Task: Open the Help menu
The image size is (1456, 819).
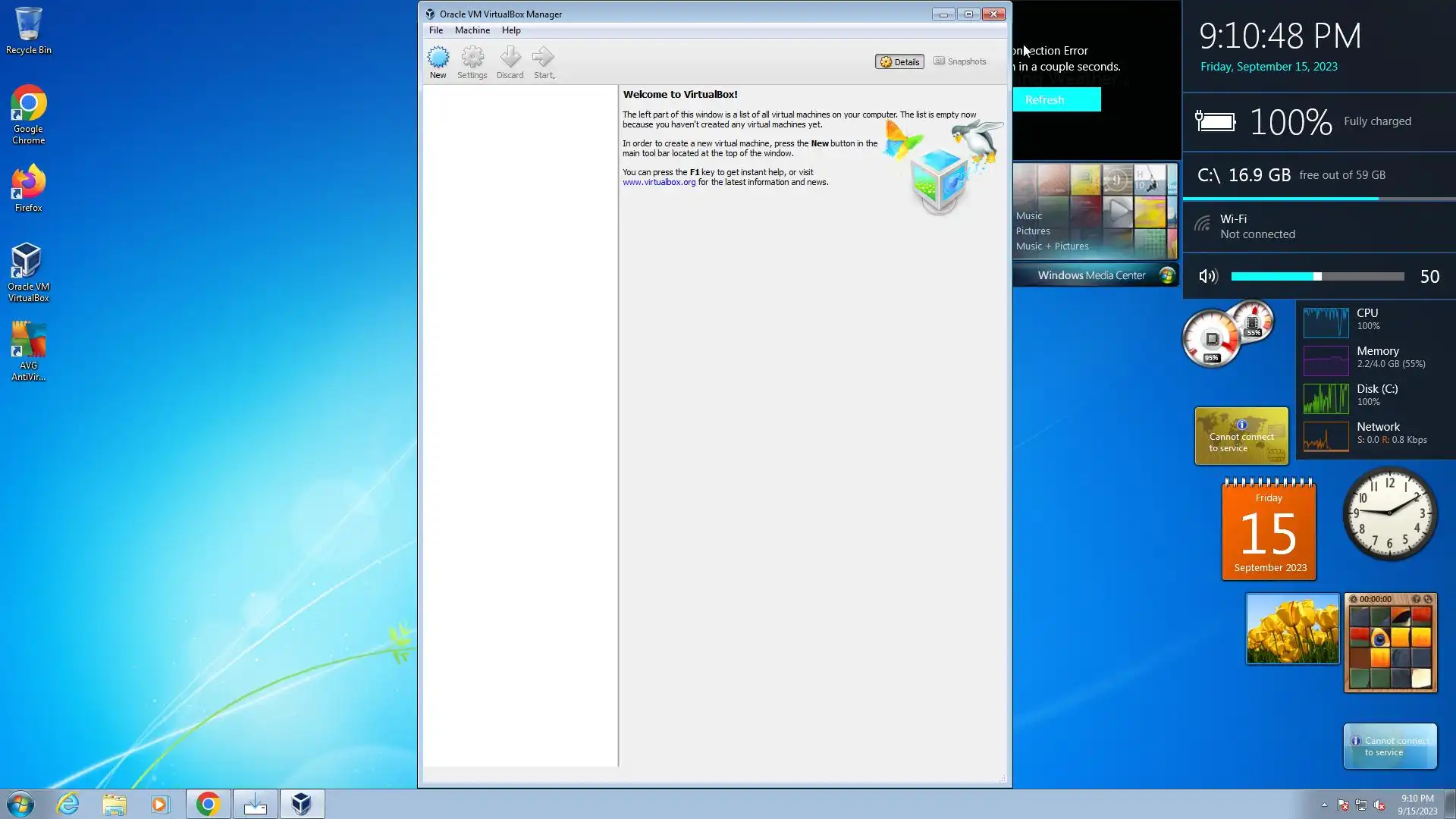Action: point(510,30)
